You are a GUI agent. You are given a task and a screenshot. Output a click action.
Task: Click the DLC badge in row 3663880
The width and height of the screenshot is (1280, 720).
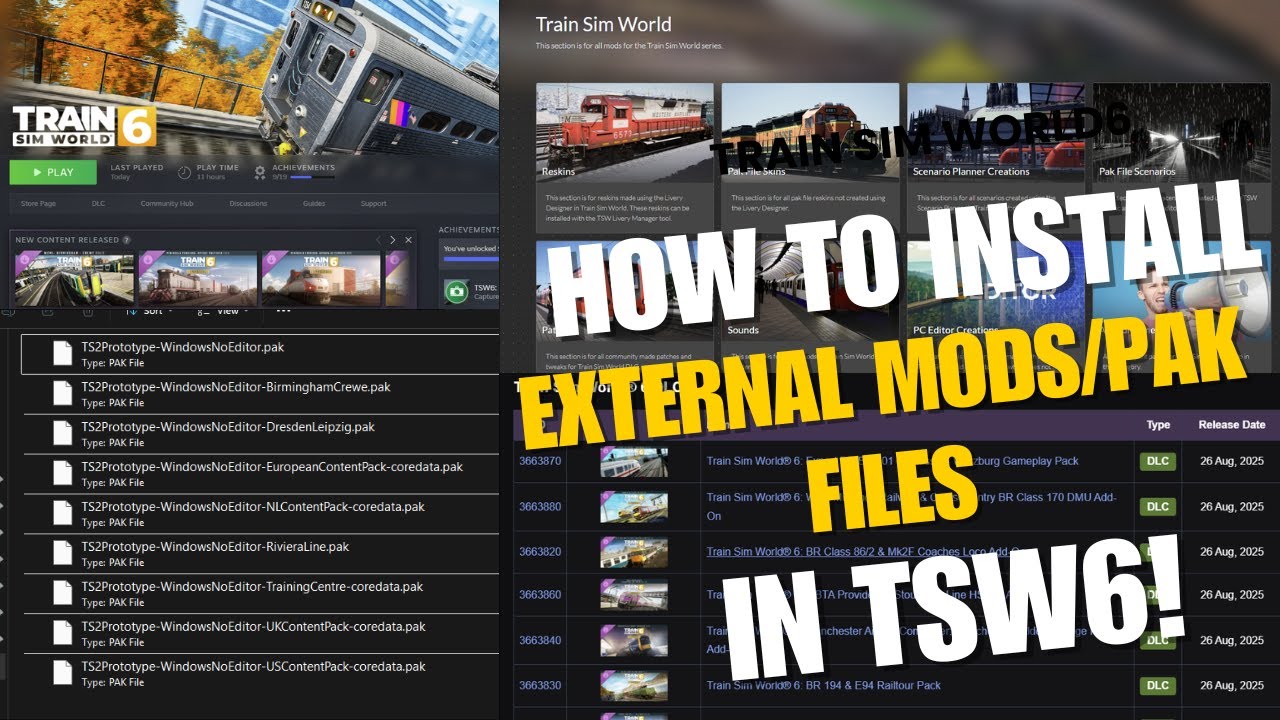click(1157, 506)
